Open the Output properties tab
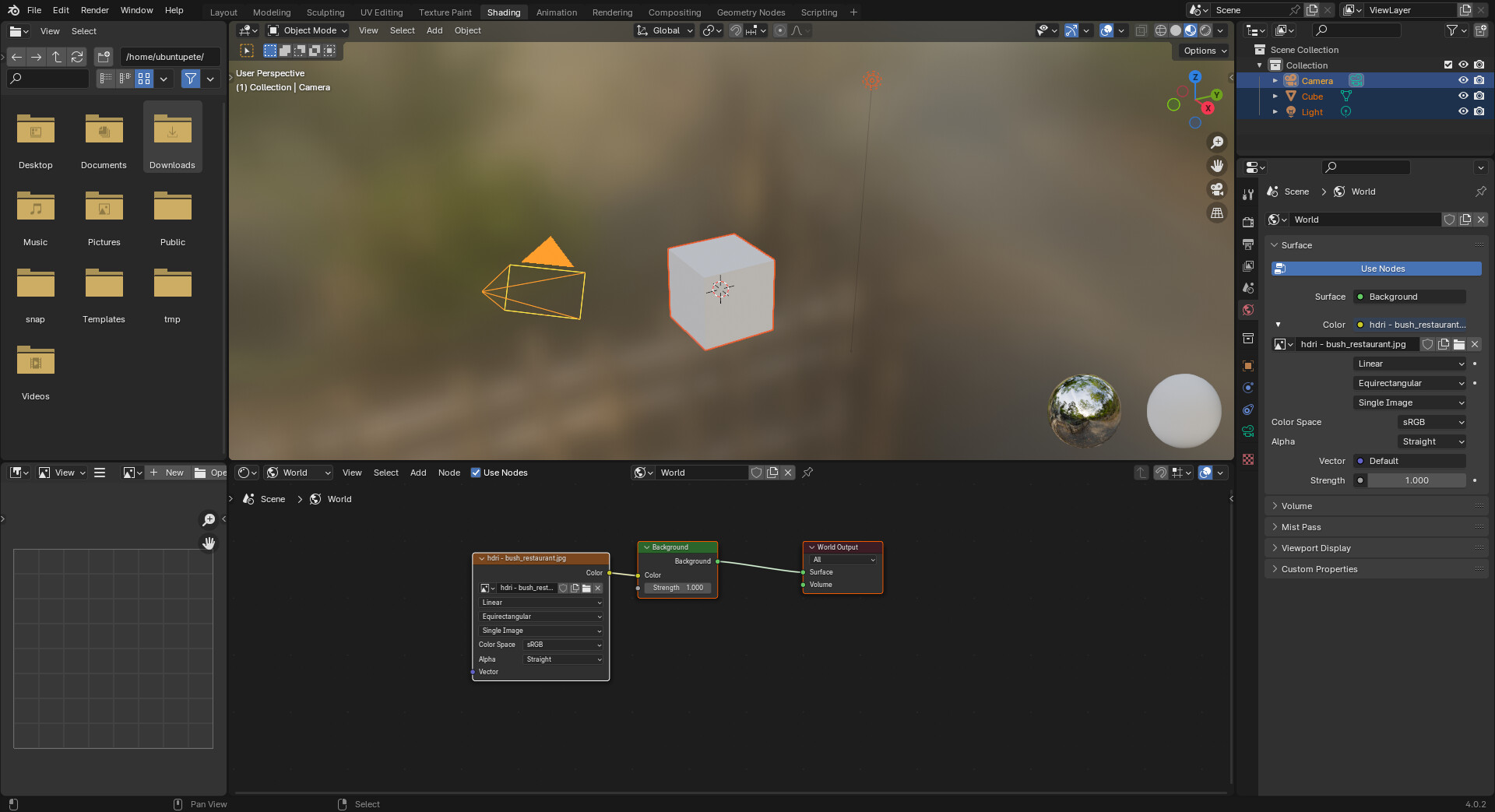 (1249, 244)
